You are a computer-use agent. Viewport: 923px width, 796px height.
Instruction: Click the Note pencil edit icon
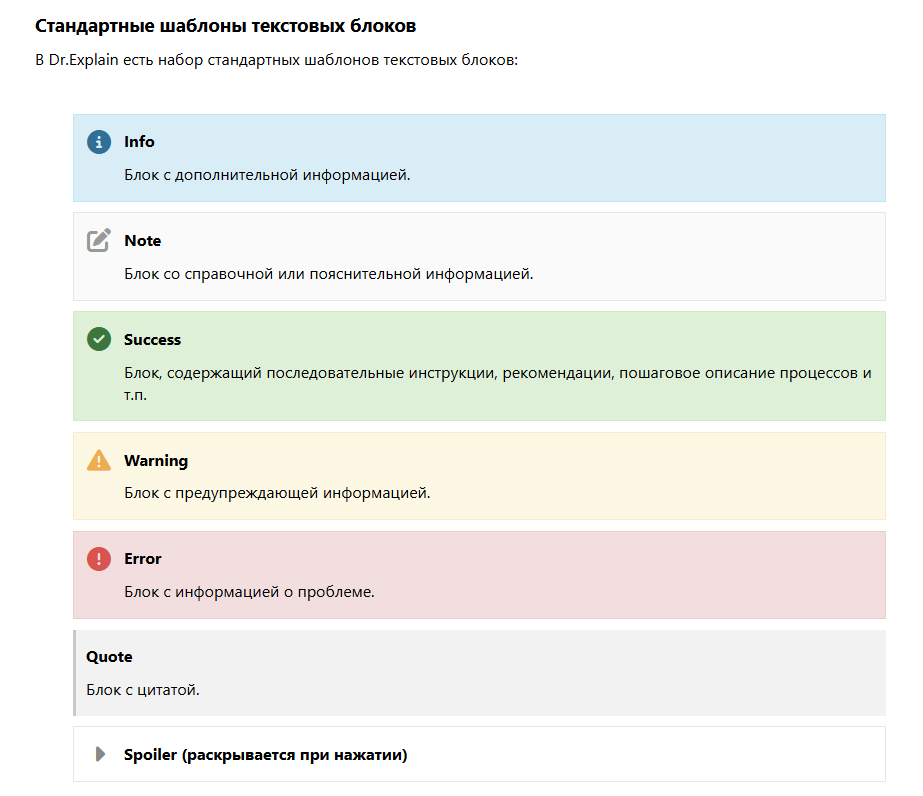(99, 241)
